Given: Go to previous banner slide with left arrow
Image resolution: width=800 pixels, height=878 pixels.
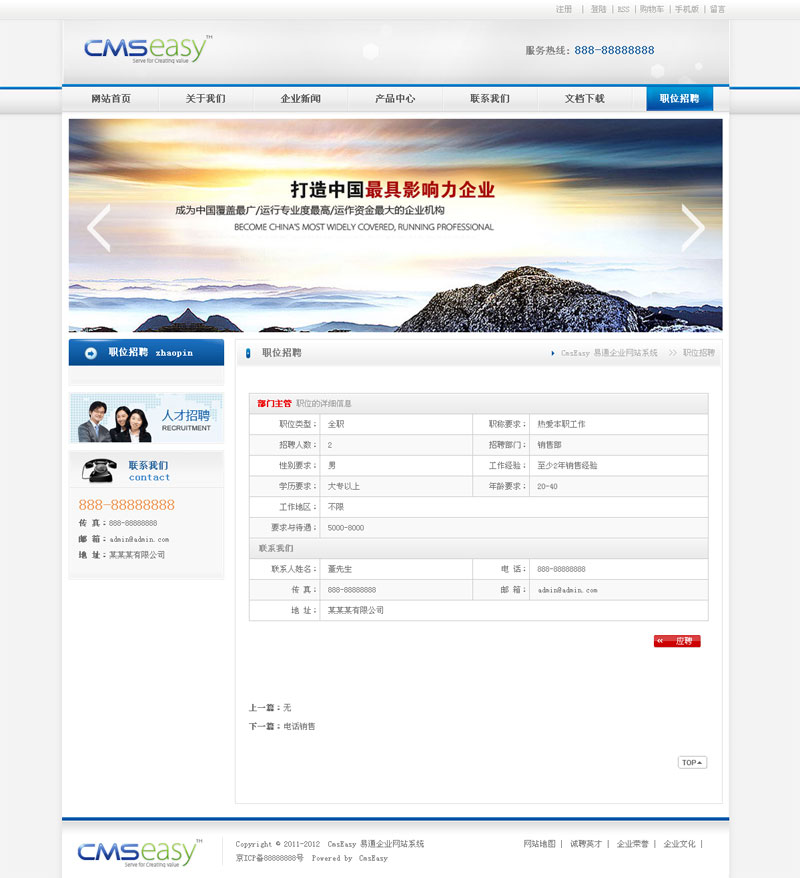Looking at the screenshot, I should 98,227.
